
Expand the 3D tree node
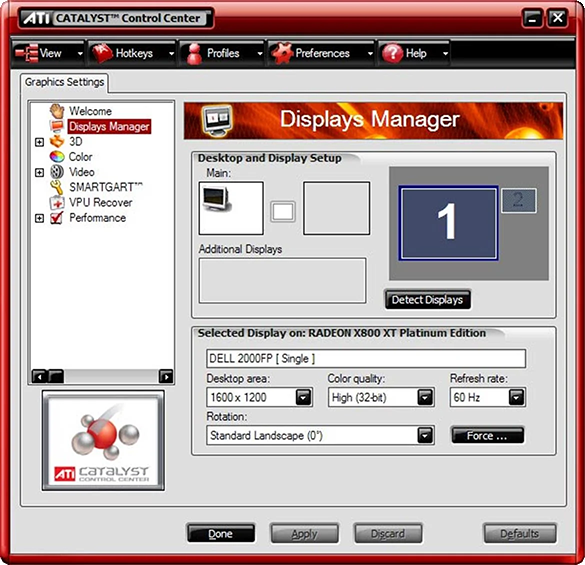pyautogui.click(x=39, y=142)
